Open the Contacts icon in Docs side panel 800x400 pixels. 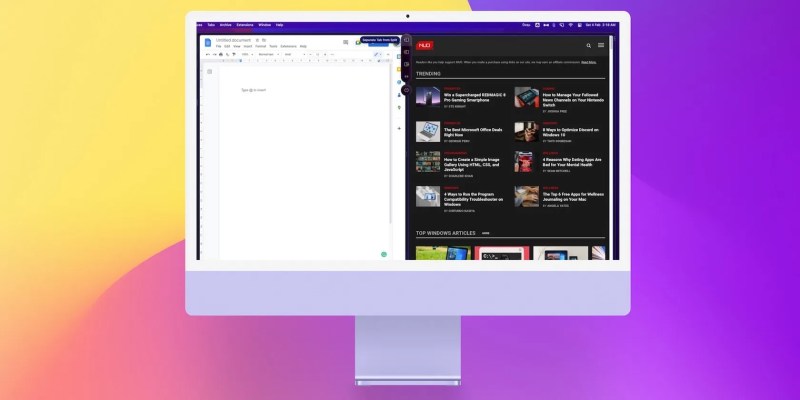(399, 95)
